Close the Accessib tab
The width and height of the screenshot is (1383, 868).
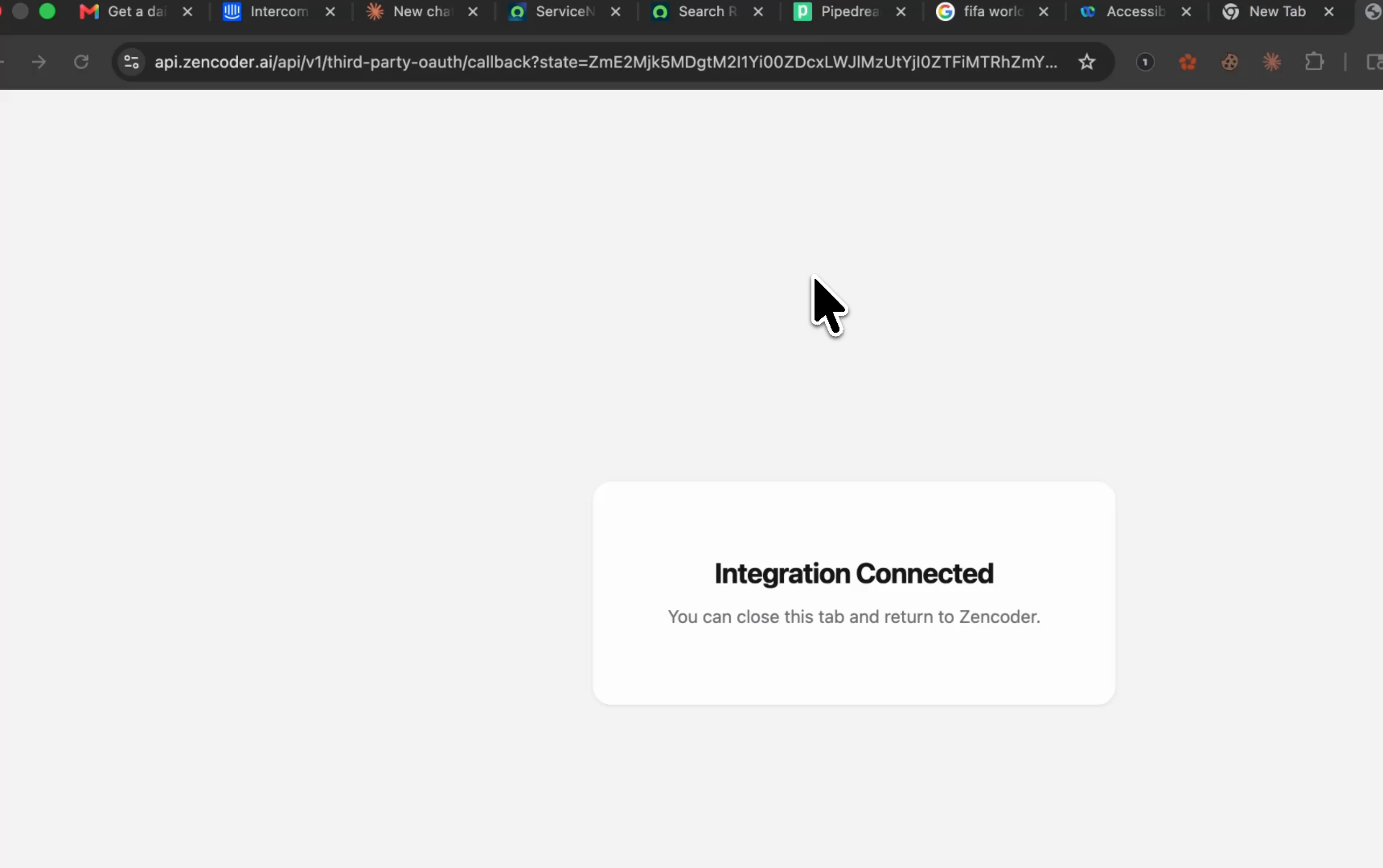[x=1186, y=12]
